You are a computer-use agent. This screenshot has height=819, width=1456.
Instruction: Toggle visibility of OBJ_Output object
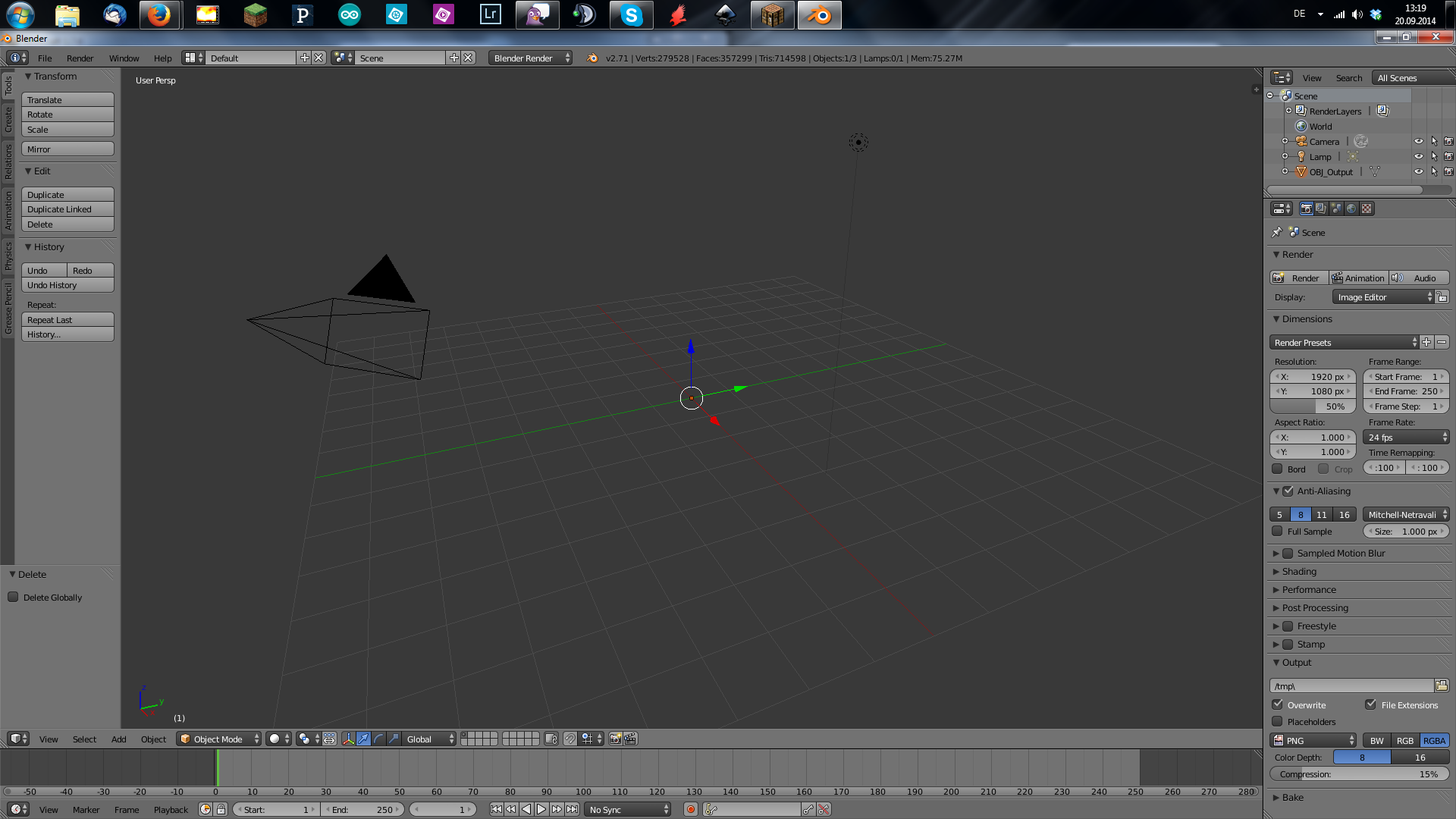[1418, 171]
